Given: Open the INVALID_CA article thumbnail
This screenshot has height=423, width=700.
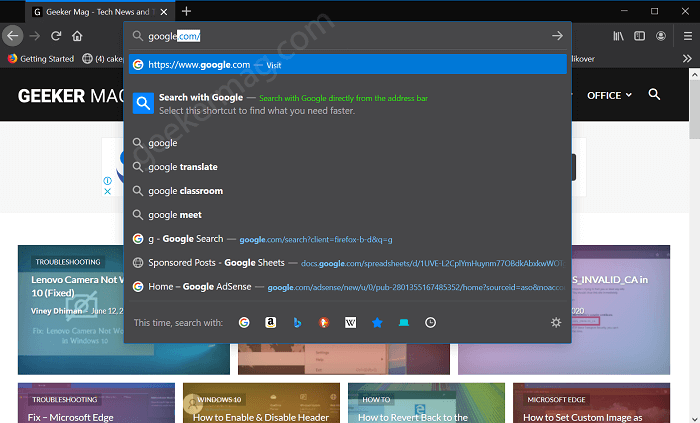Looking at the screenshot, I should coord(621,310).
